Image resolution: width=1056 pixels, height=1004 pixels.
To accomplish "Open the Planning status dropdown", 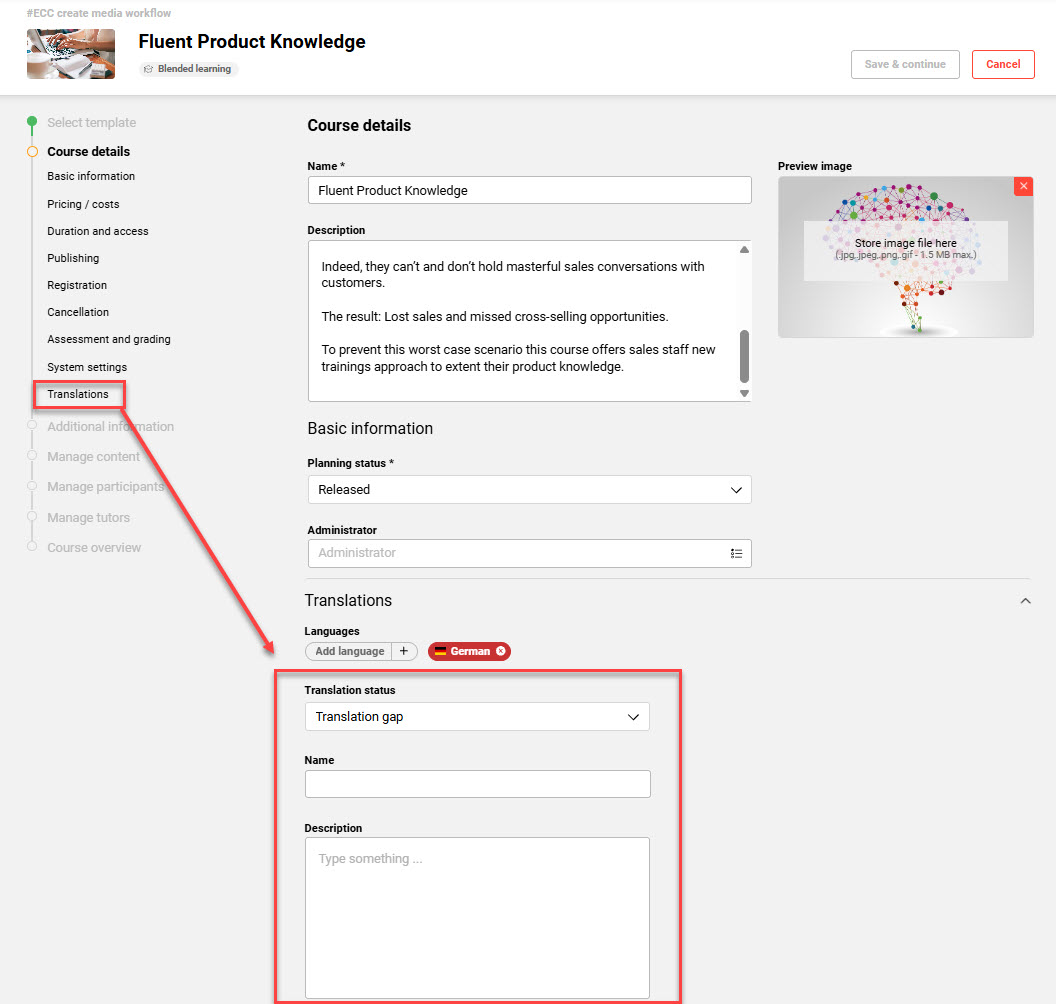I will pyautogui.click(x=529, y=490).
